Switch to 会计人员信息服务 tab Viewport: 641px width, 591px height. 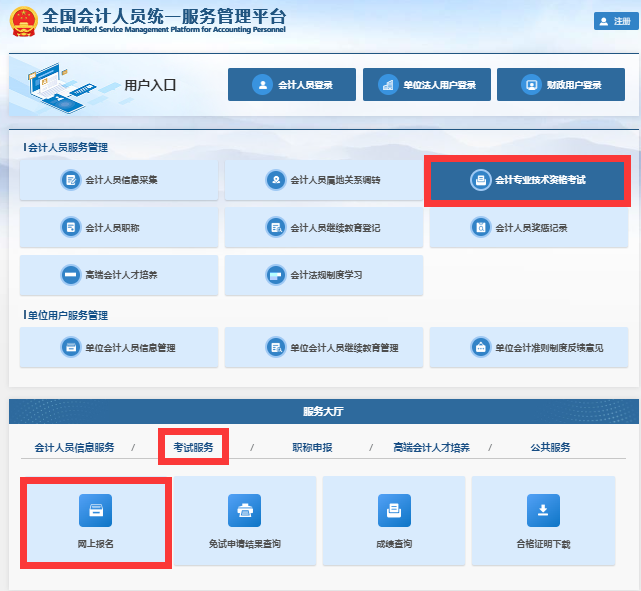click(74, 447)
